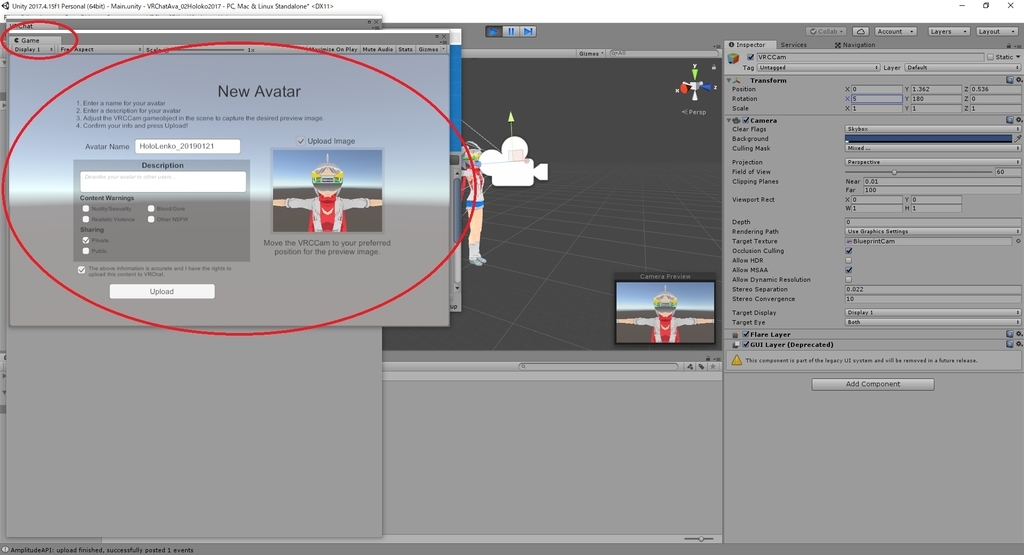This screenshot has width=1024, height=555.
Task: Click the Rotation X field
Action: tap(876, 99)
